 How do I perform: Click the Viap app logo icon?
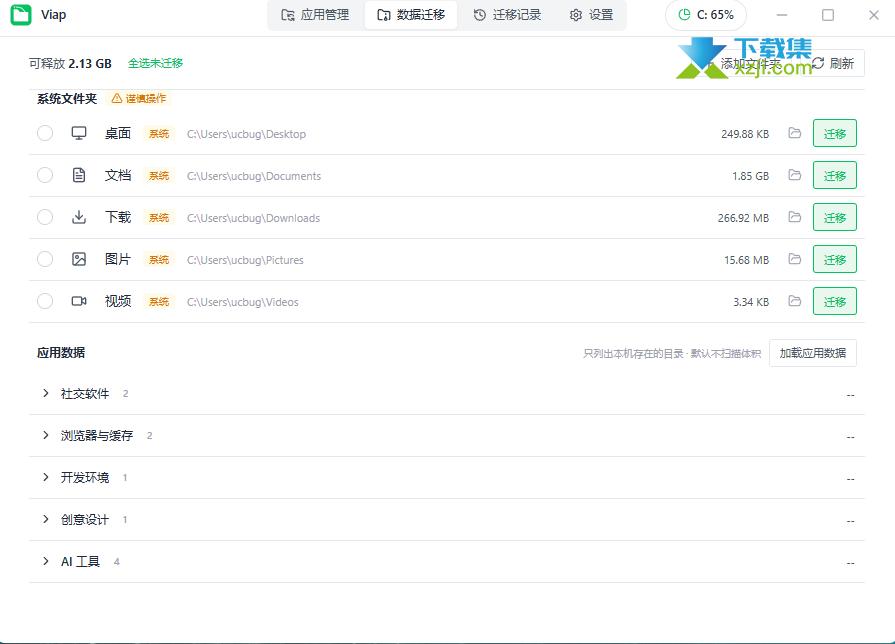point(21,15)
